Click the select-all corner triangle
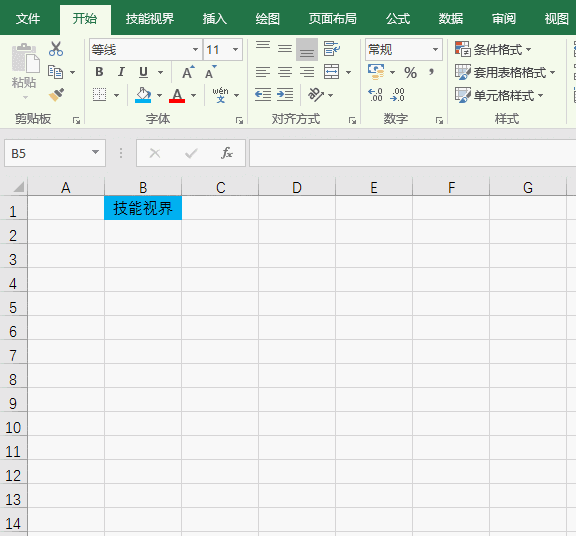Viewport: 576px width, 536px height. tap(18, 187)
